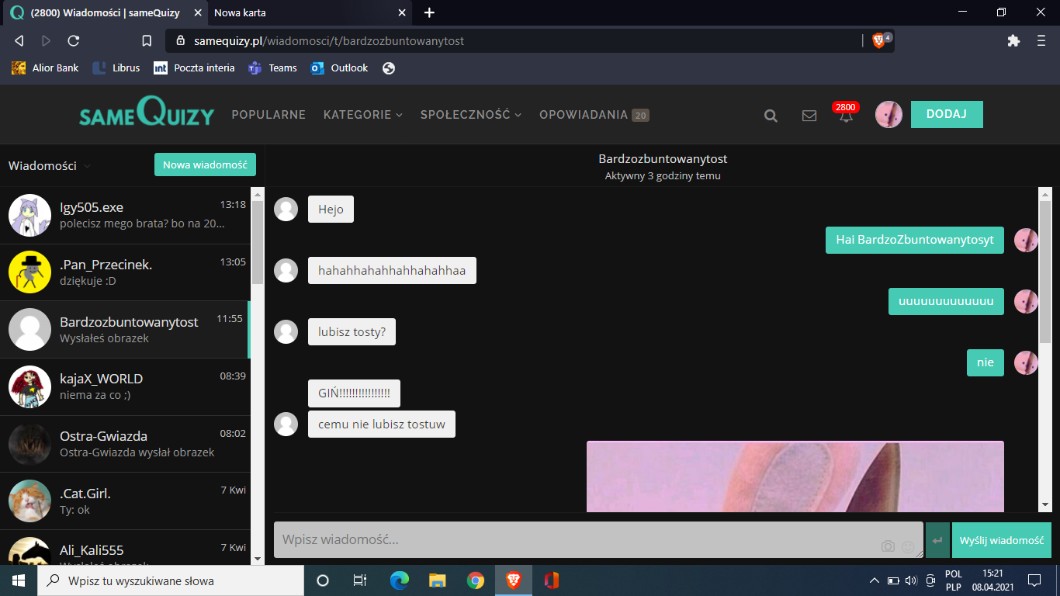The height and width of the screenshot is (596, 1060).
Task: Reload the page with refresh icon
Action: coord(73,41)
